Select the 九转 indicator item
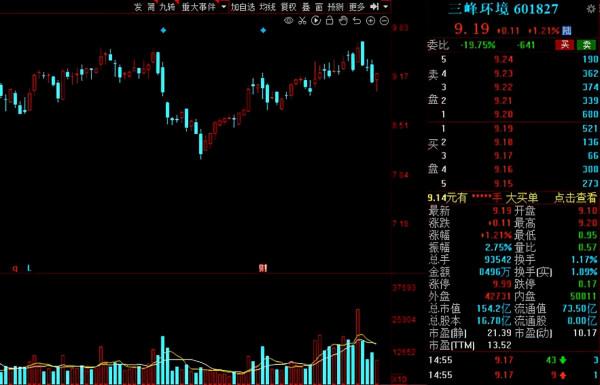The image size is (600, 385). point(167,7)
